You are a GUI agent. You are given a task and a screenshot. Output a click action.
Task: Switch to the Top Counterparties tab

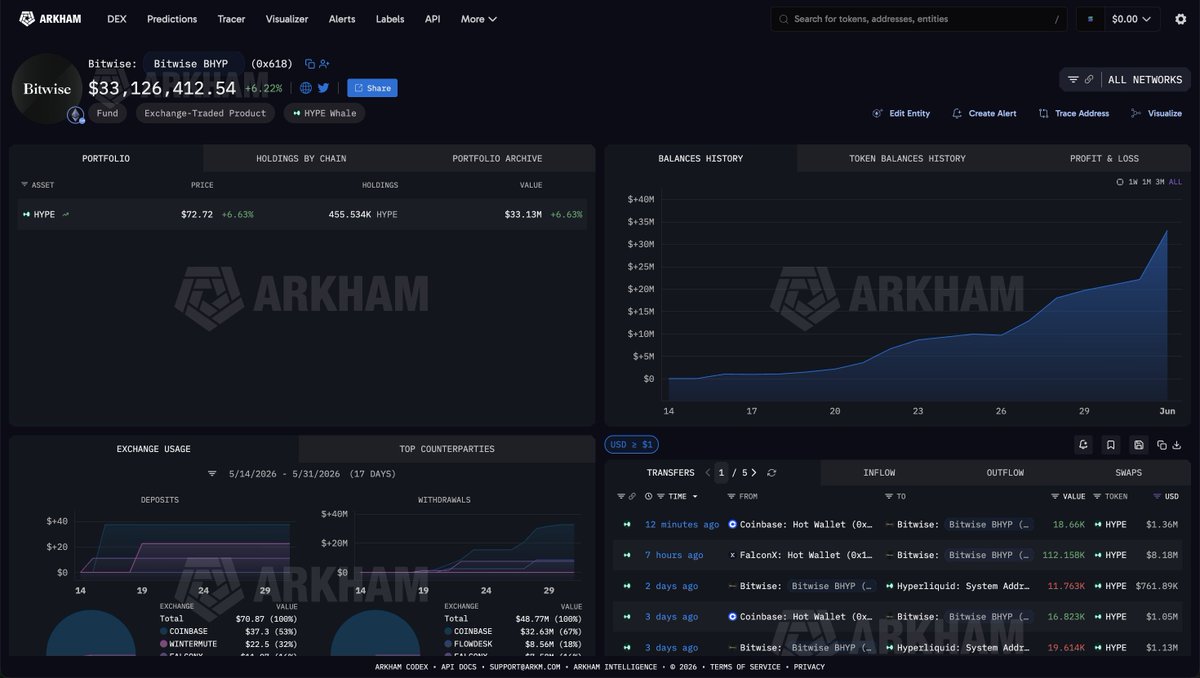[x=447, y=449]
